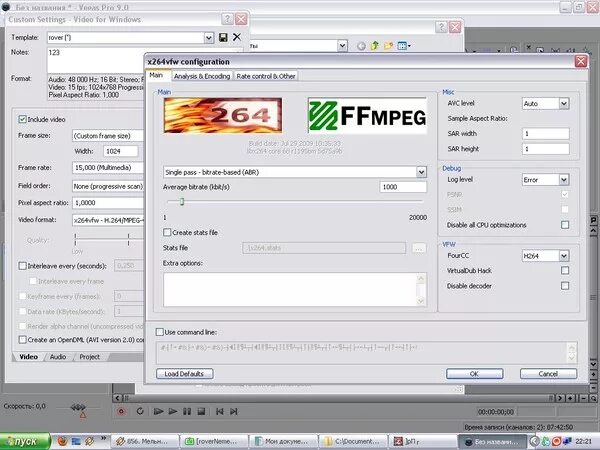Screen dimensions: 600x450
Task: Switch to Мои документы taskbar window
Action: 284,441
